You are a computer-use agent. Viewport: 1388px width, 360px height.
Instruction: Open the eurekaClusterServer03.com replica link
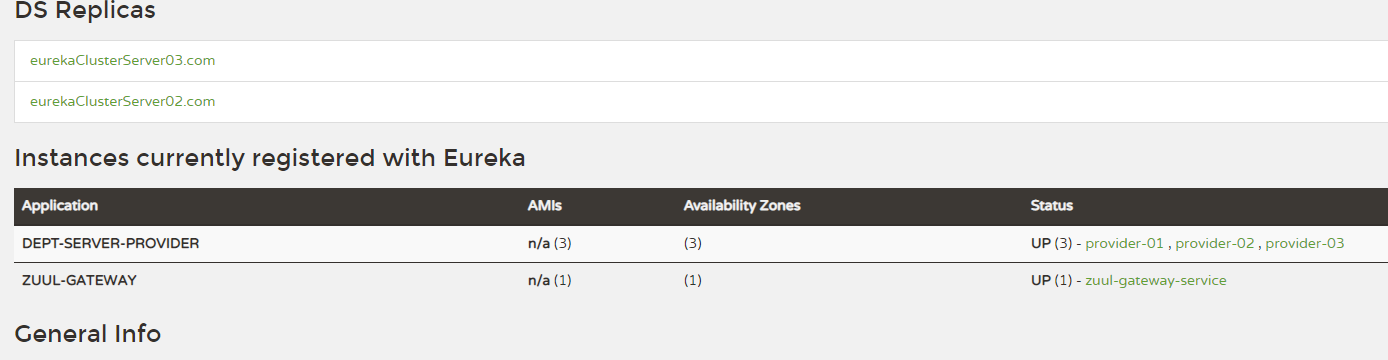coord(122,60)
